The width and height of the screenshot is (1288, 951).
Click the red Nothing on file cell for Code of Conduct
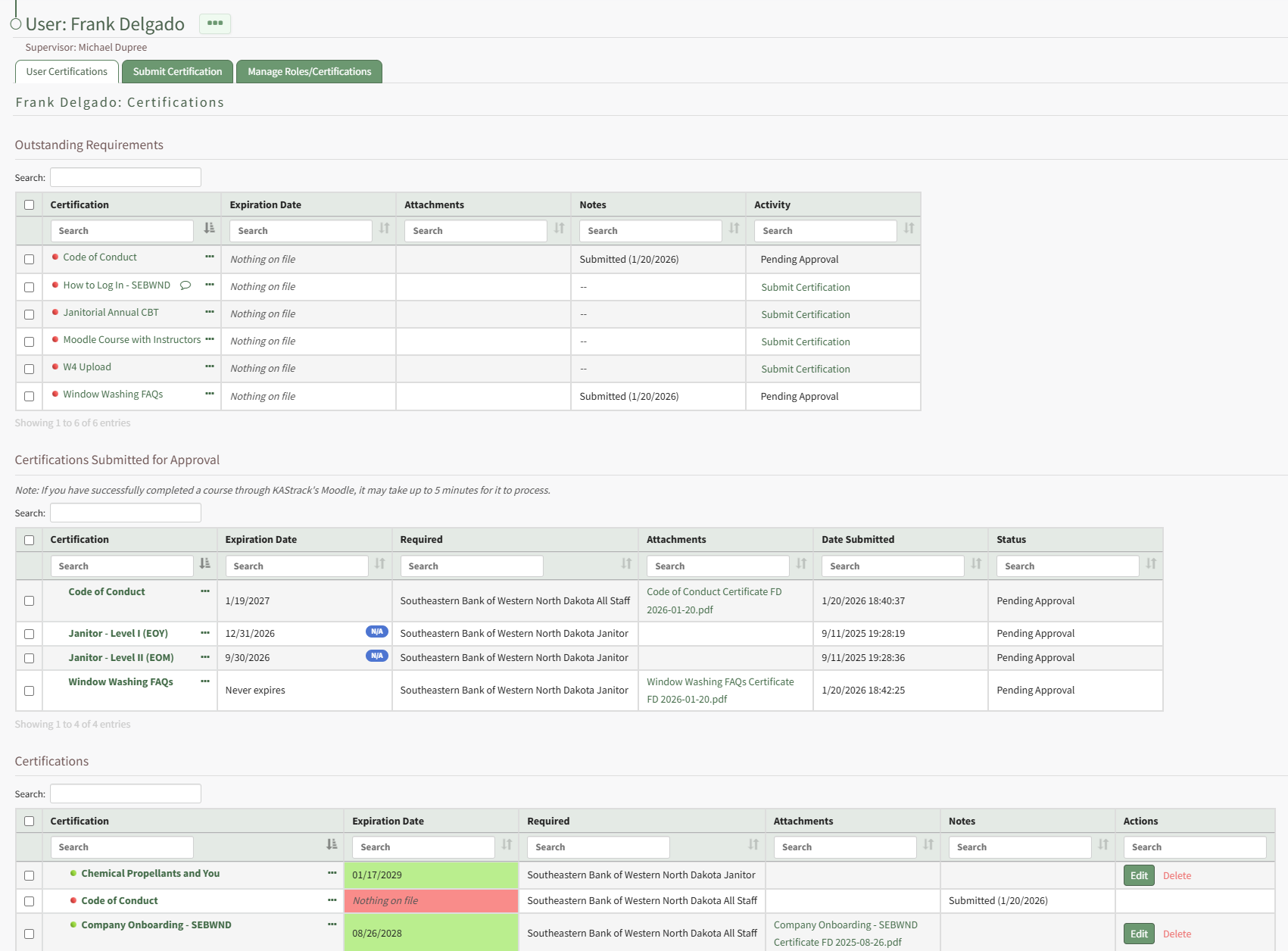coord(430,901)
